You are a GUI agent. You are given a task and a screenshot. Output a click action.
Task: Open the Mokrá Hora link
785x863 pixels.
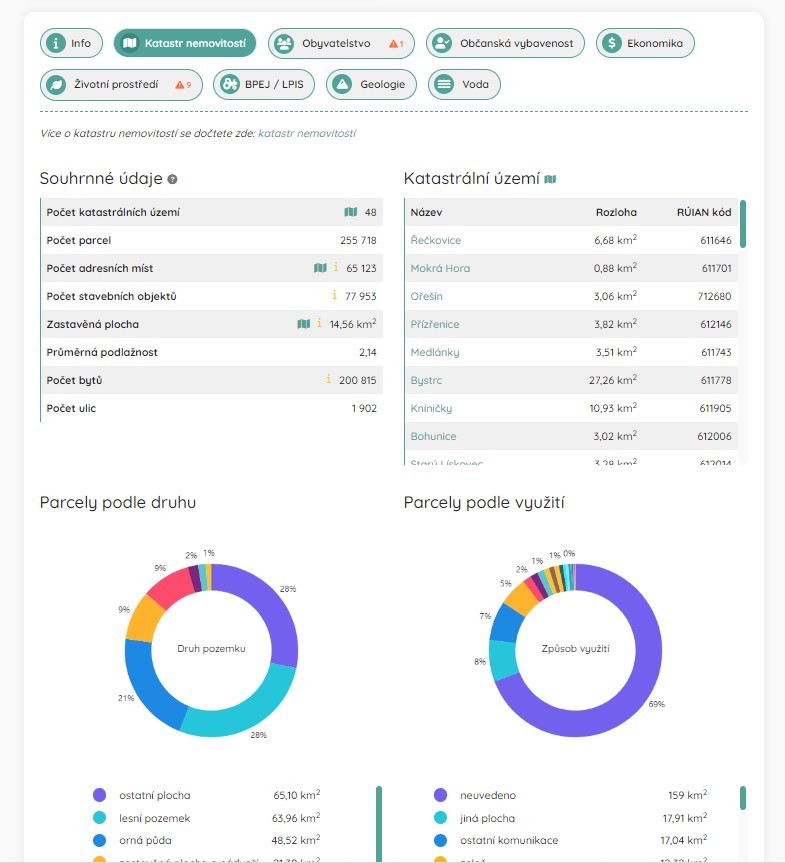pos(440,268)
